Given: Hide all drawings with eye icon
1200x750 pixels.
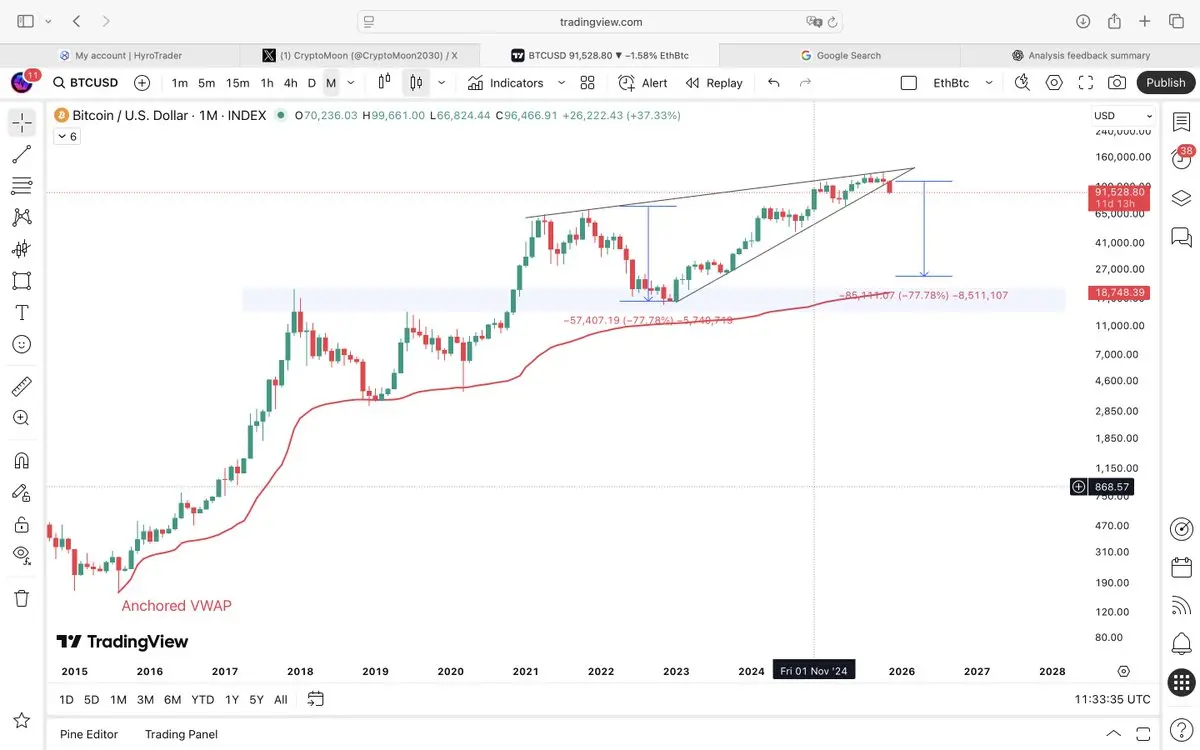Looking at the screenshot, I should tap(21, 554).
